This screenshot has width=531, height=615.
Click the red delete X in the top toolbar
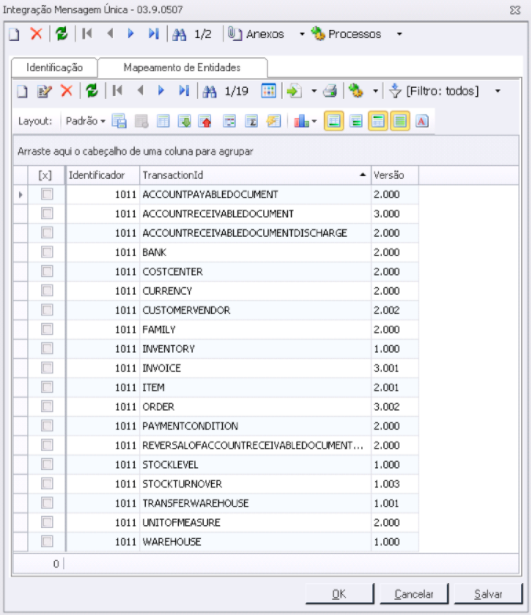click(36, 34)
